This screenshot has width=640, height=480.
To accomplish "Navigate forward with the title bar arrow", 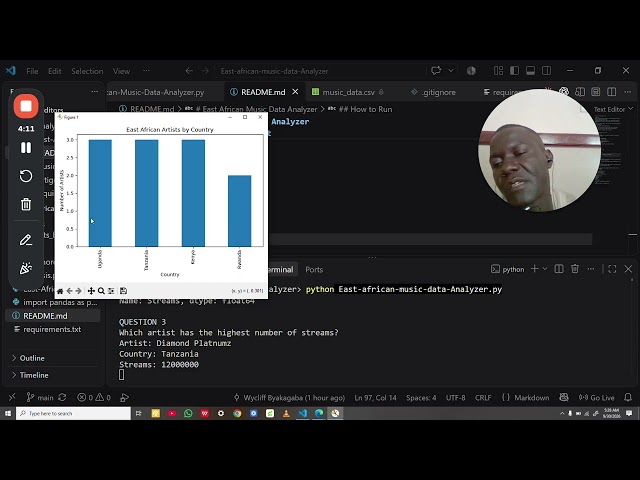I will 205,71.
